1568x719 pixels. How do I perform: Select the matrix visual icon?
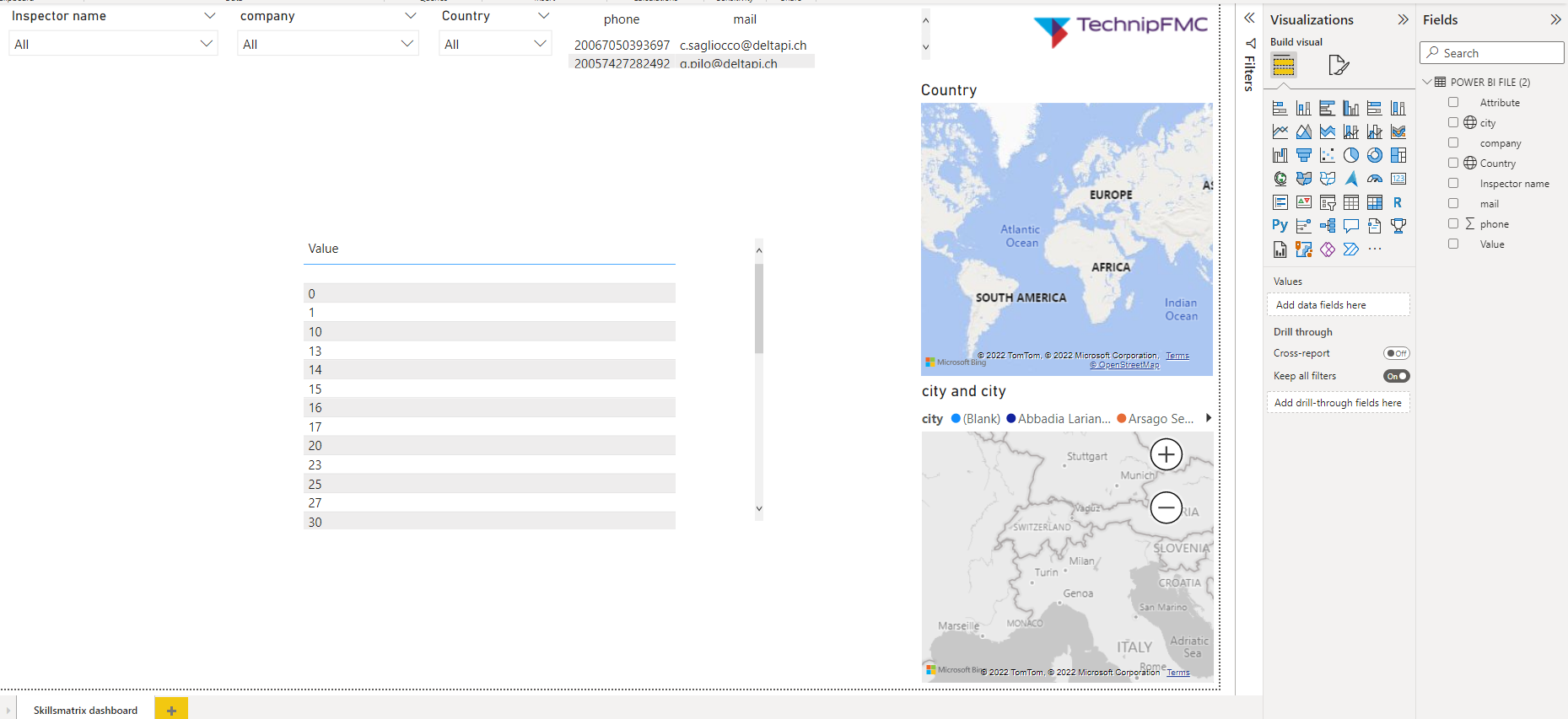[x=1375, y=202]
